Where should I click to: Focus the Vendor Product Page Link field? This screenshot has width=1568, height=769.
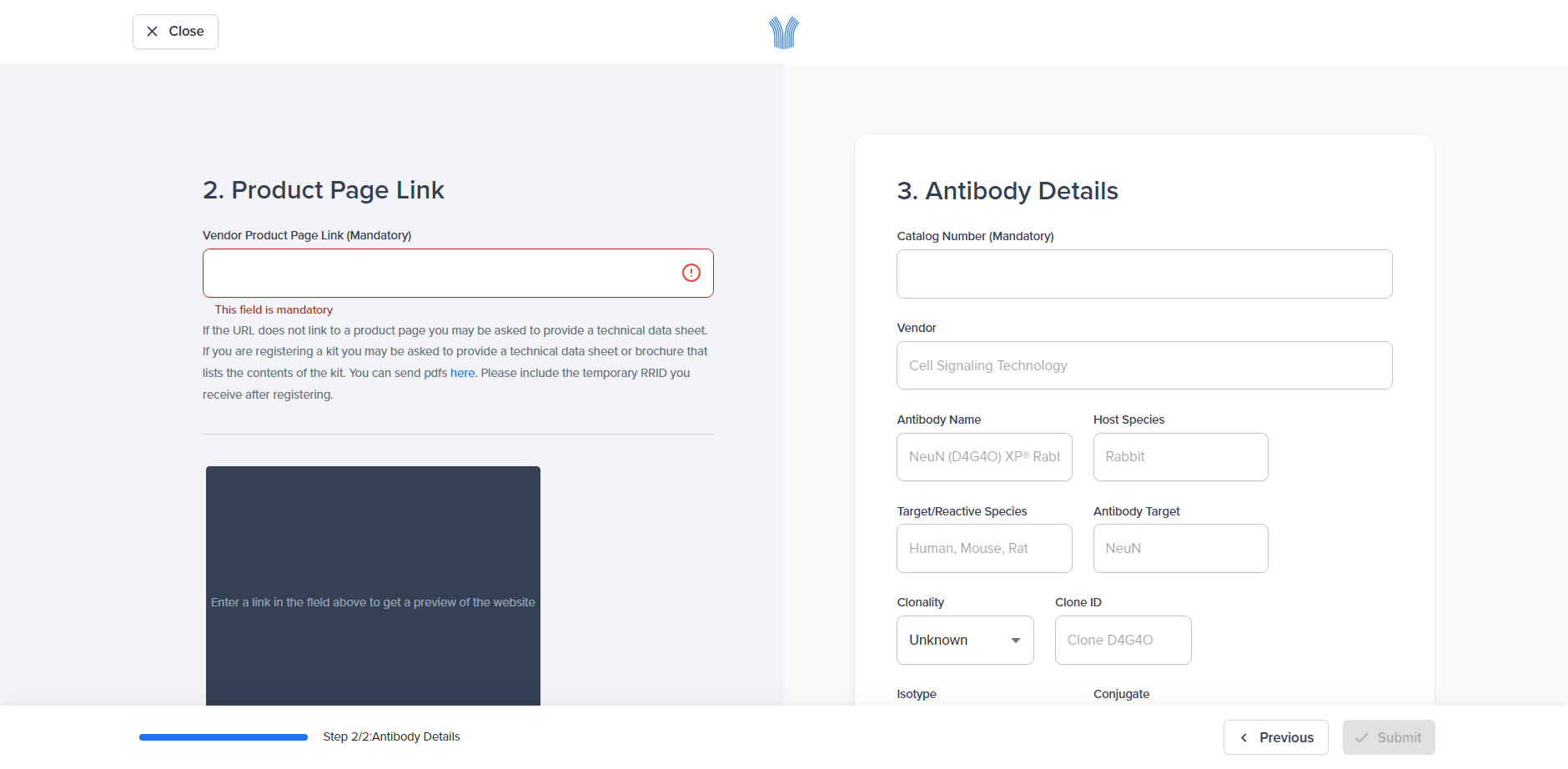442,273
